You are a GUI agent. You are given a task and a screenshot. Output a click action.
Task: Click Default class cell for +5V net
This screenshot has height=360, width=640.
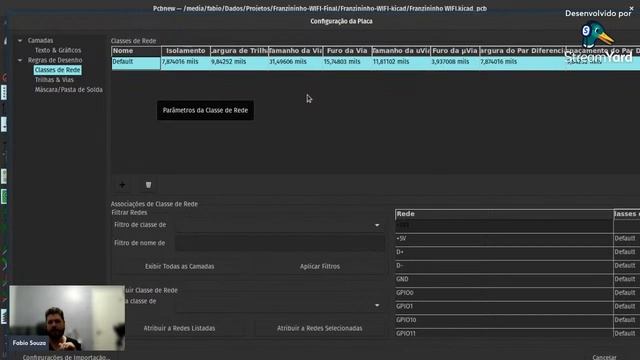click(x=627, y=239)
